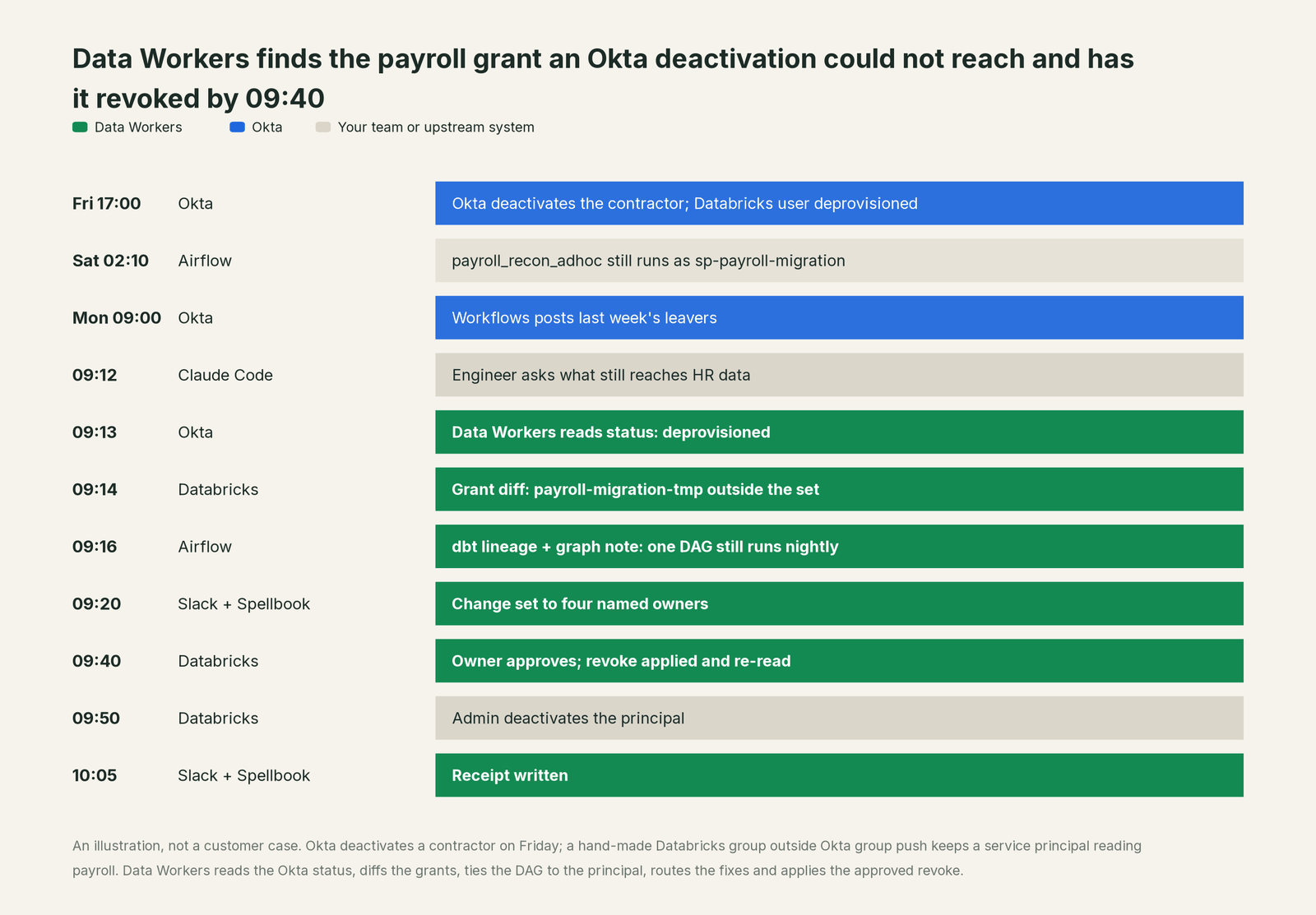The height and width of the screenshot is (915, 1316).
Task: Click the "Owner approves; revoke applied" bar
Action: 839,661
